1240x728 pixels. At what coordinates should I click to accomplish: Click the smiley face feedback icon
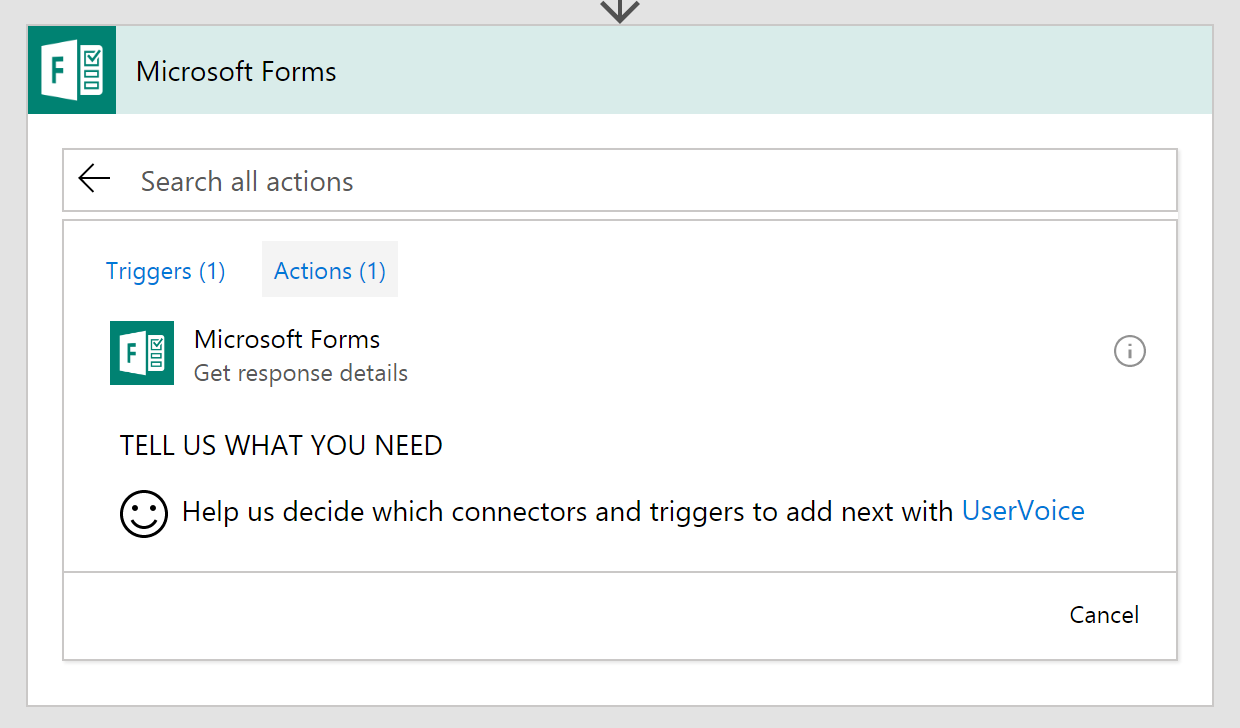(144, 513)
